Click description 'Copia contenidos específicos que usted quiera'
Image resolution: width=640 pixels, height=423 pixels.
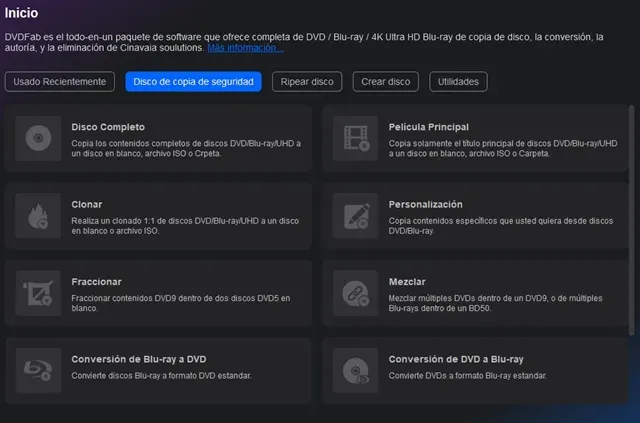501,226
